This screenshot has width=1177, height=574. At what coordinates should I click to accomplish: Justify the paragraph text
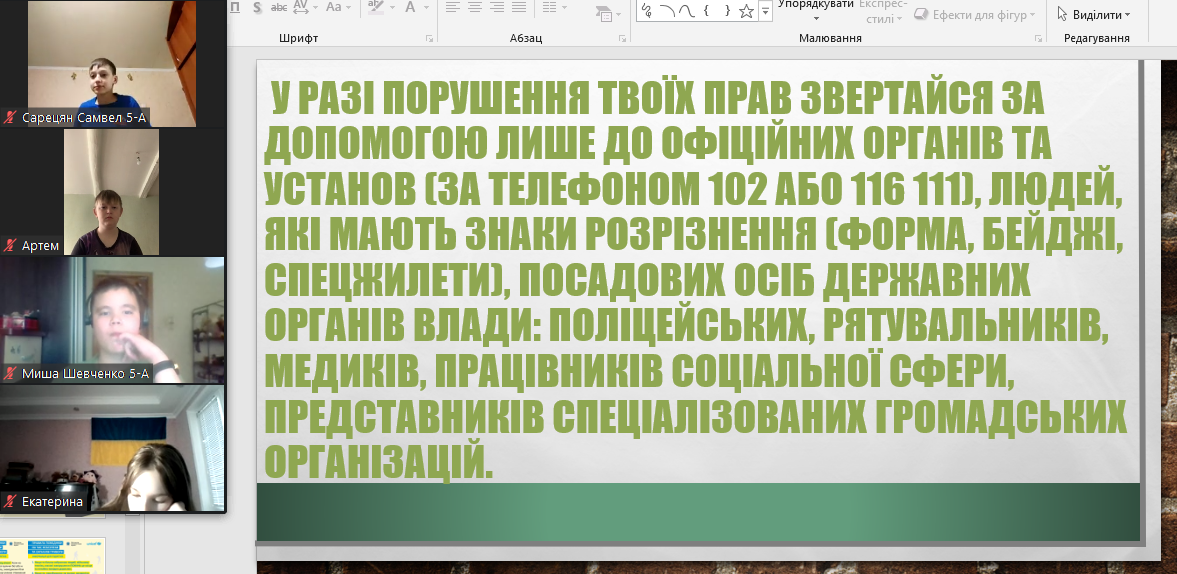tap(519, 7)
